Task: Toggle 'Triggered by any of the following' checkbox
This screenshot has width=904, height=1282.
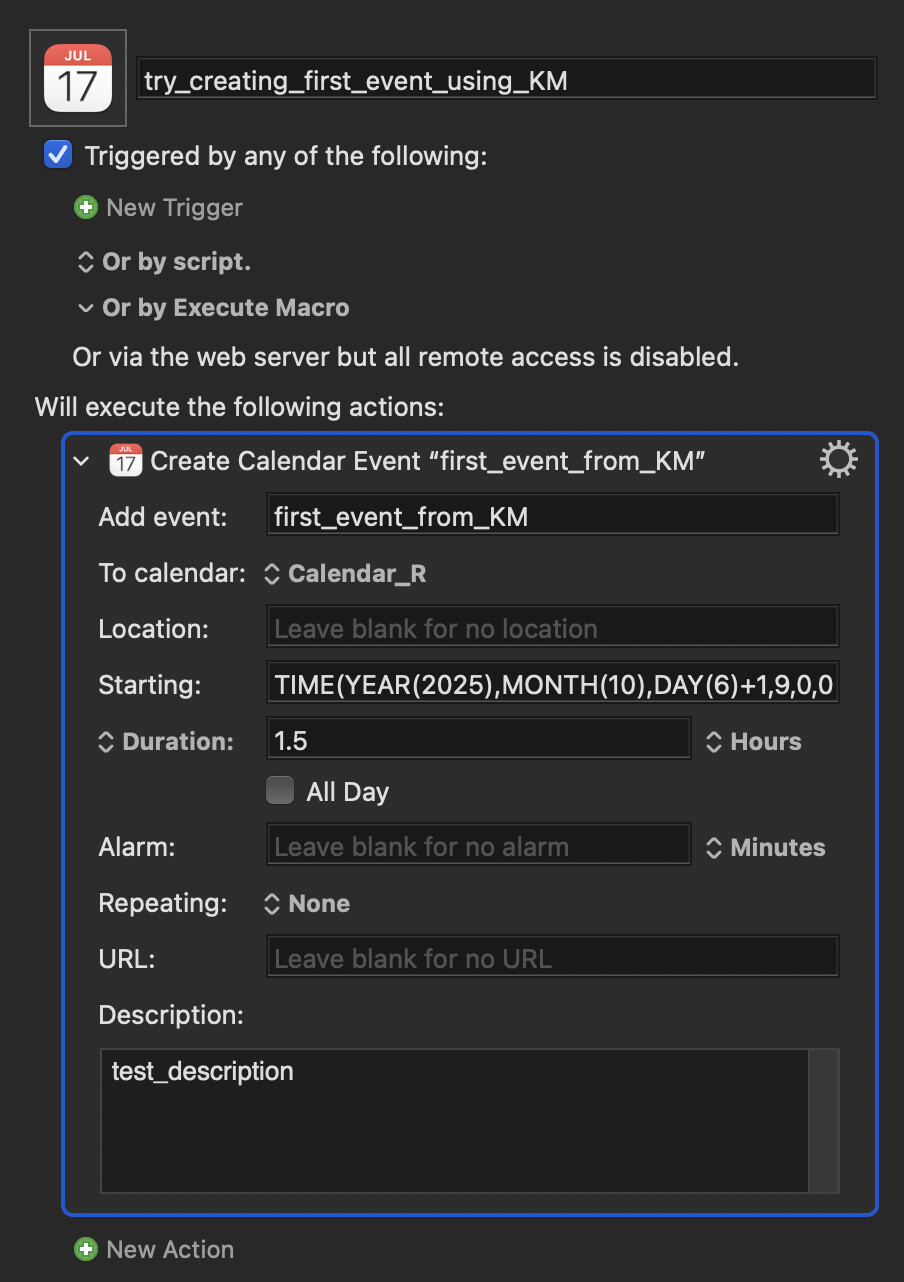Action: tap(58, 155)
